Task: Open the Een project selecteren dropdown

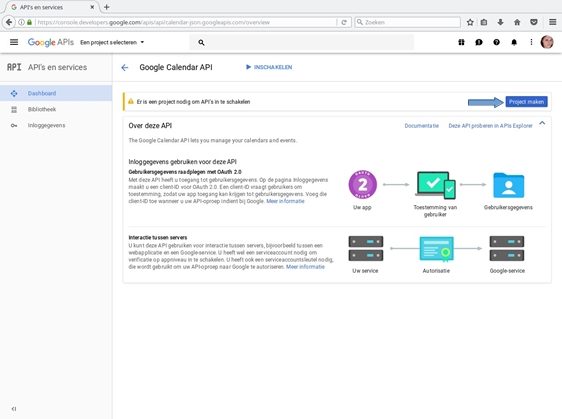Action: 112,42
